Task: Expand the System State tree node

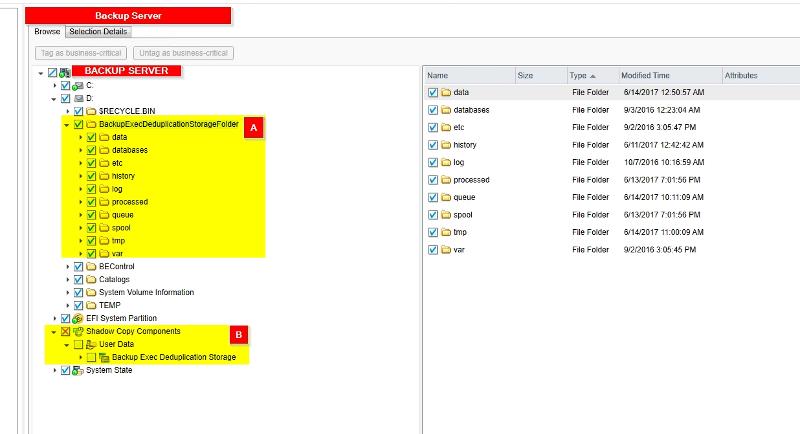Action: pyautogui.click(x=55, y=370)
